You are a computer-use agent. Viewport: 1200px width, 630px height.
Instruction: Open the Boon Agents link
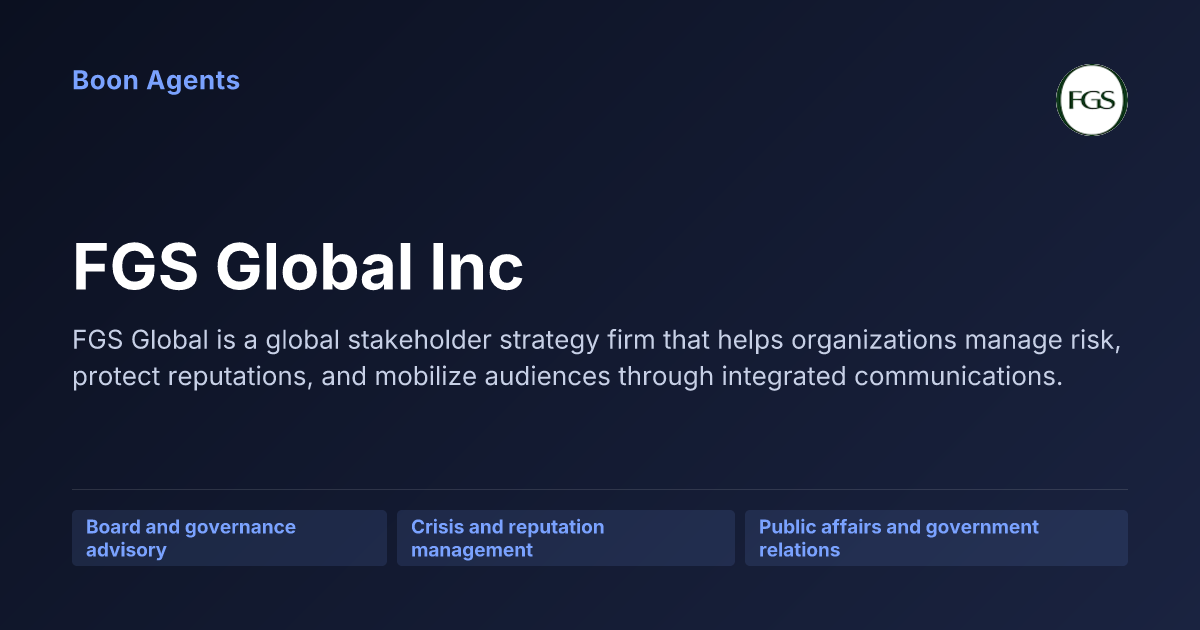[x=156, y=80]
